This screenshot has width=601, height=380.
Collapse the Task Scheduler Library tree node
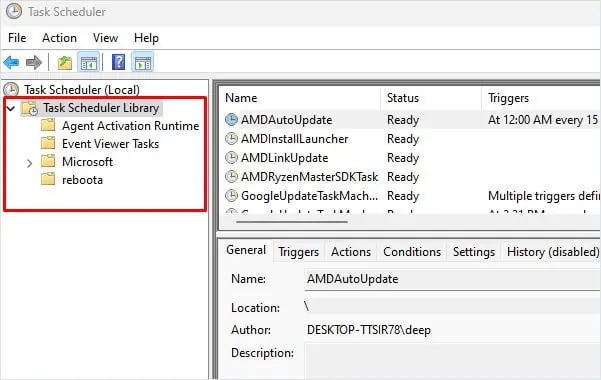pyautogui.click(x=11, y=109)
